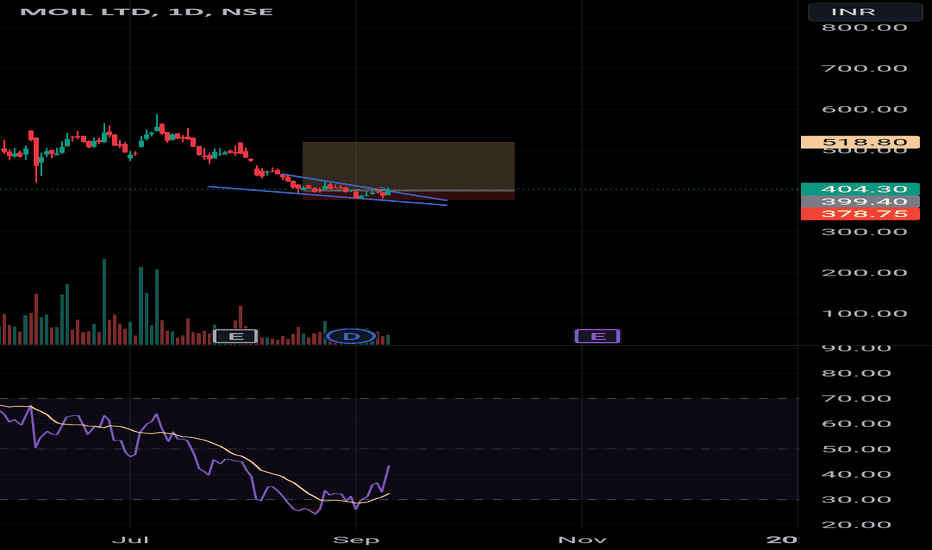Screen dimensions: 932x550
Task: Click the MOIL LTD, 1D, NSE title
Action: pos(146,11)
